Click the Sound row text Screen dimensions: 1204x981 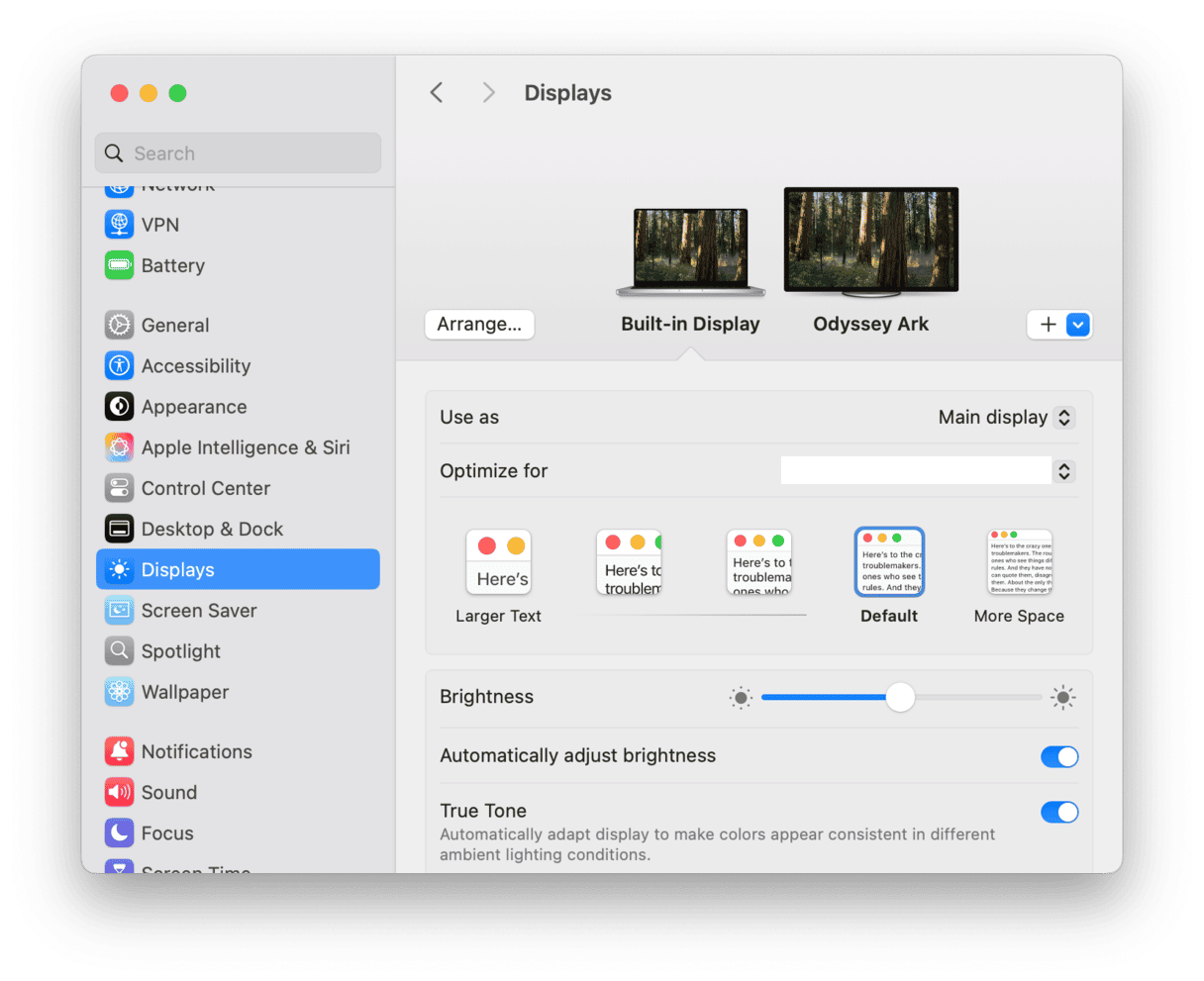(x=169, y=792)
